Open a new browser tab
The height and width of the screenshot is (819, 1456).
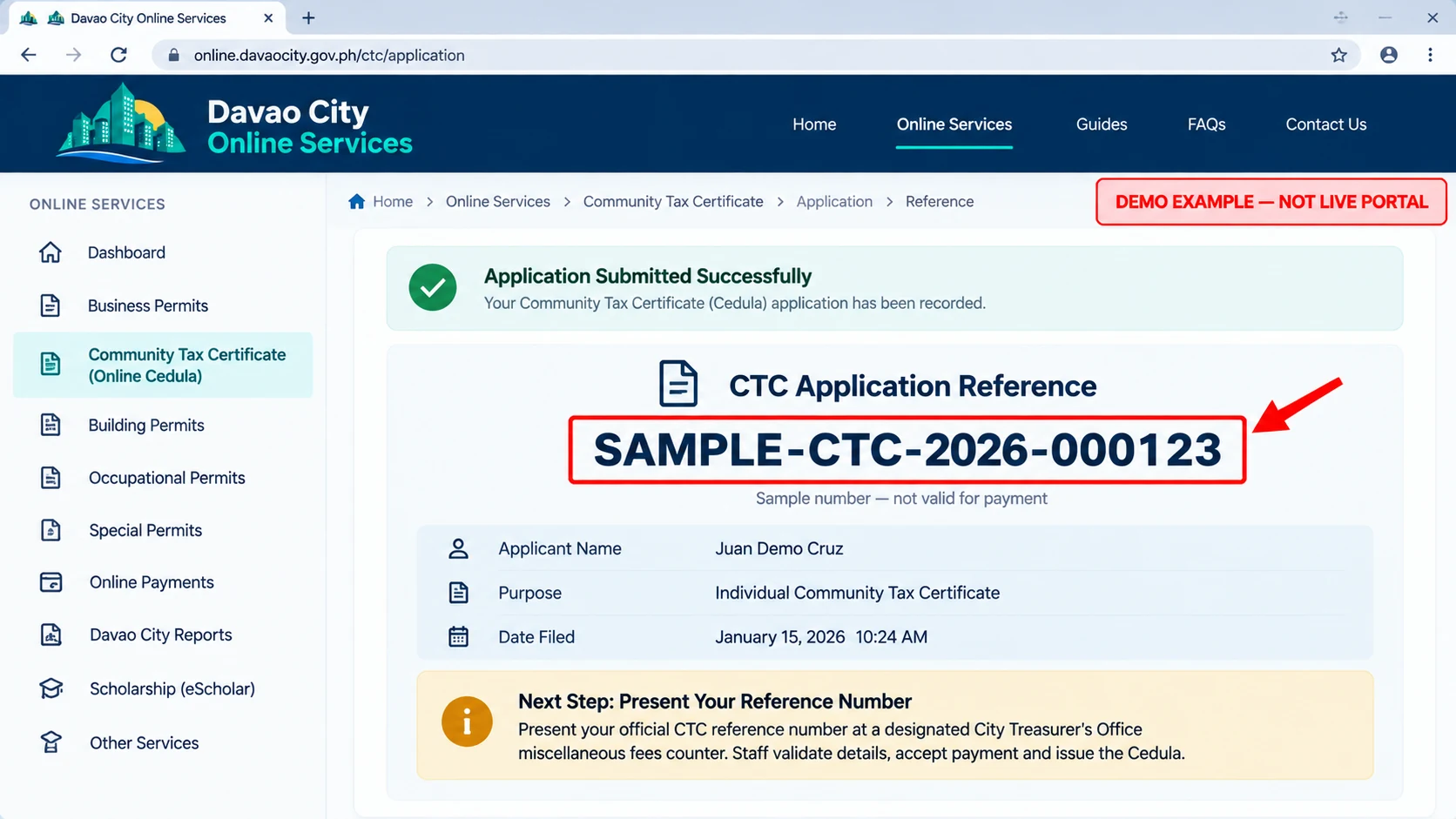pyautogui.click(x=308, y=17)
